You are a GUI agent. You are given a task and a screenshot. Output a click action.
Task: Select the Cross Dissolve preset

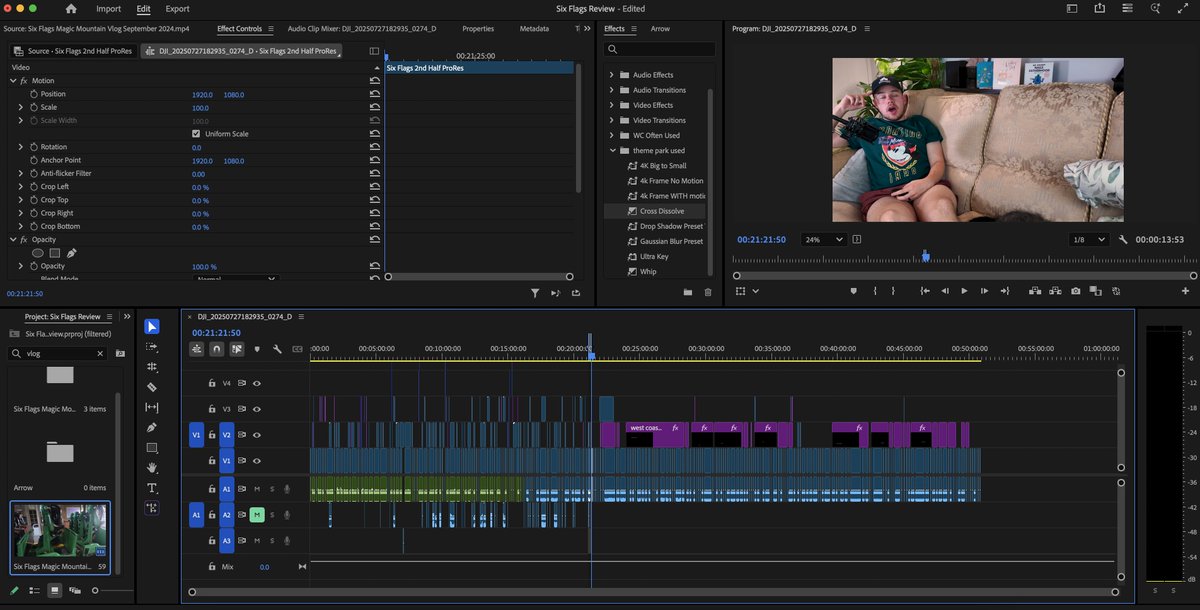coord(662,211)
